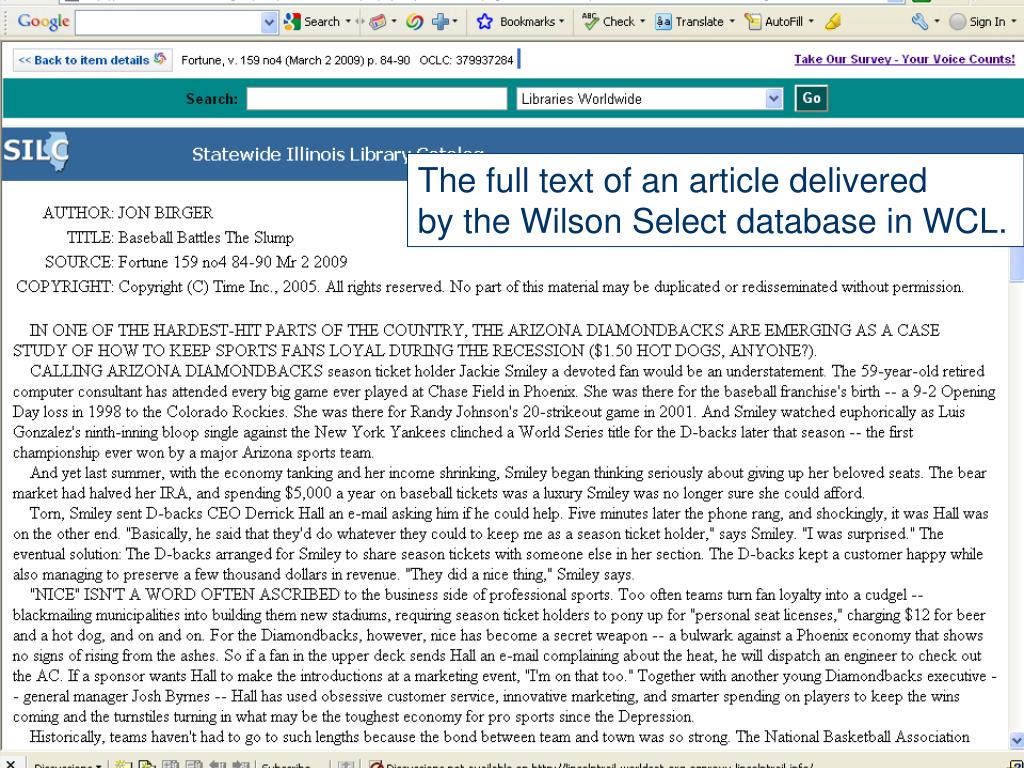Image resolution: width=1024 pixels, height=768 pixels.
Task: Click the Bookmarks star icon
Action: pos(485,22)
